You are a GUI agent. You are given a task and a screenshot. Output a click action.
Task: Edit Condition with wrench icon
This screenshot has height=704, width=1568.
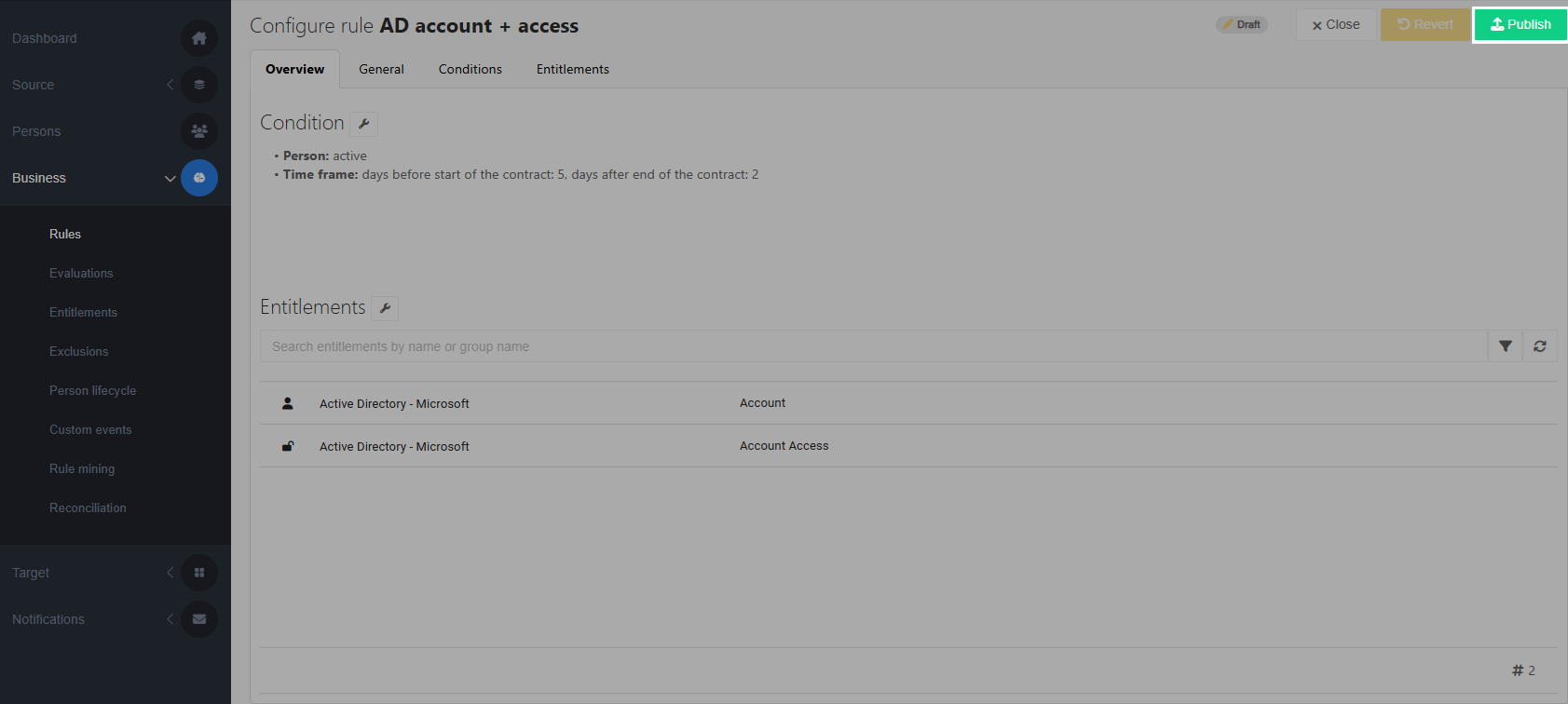[364, 124]
